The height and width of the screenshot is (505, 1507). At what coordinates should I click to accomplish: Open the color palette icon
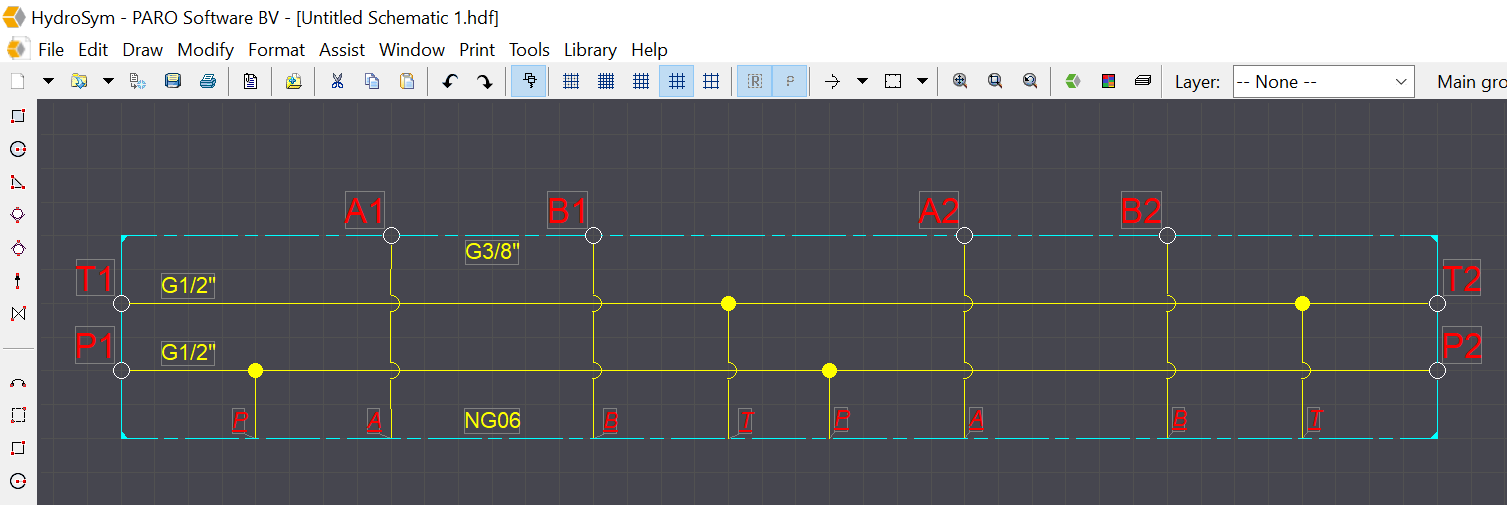pos(1108,82)
